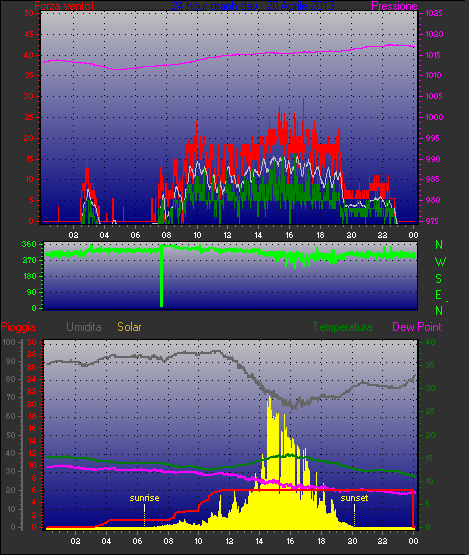Click the green 40 on temperature axis
The image size is (469, 555).
(x=430, y=342)
